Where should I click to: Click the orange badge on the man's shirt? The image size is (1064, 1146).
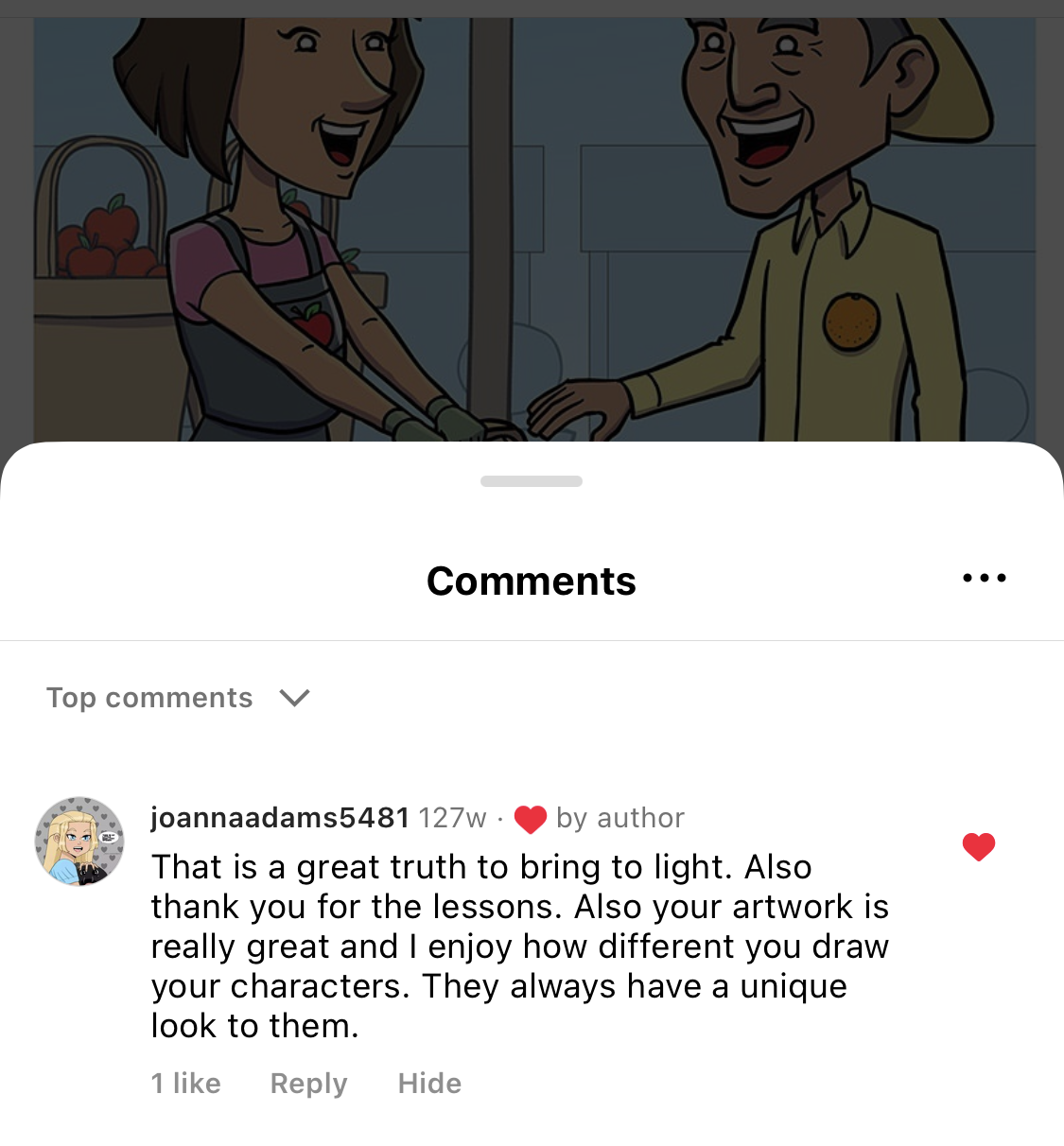(851, 321)
